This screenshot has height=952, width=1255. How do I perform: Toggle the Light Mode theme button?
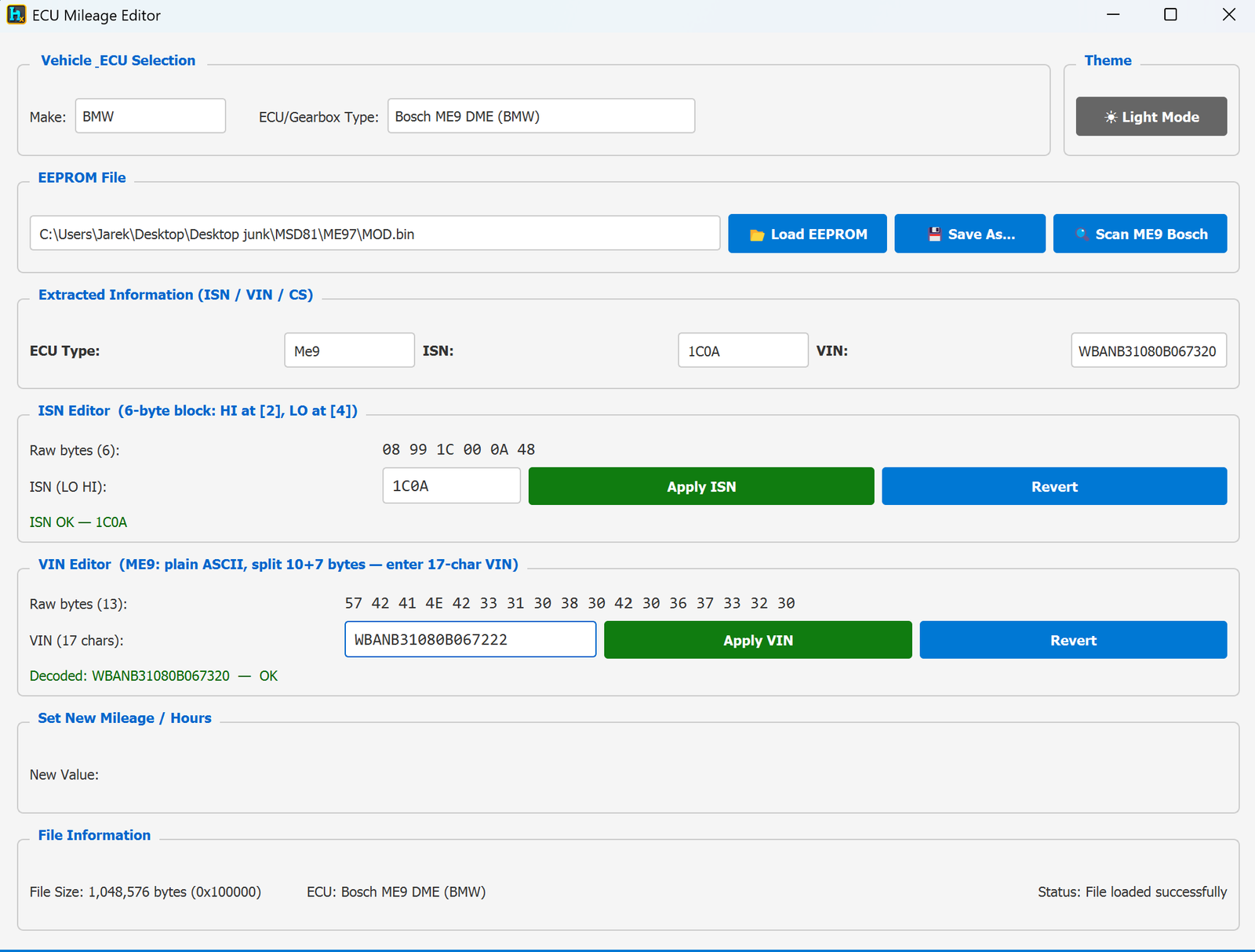click(x=1151, y=117)
